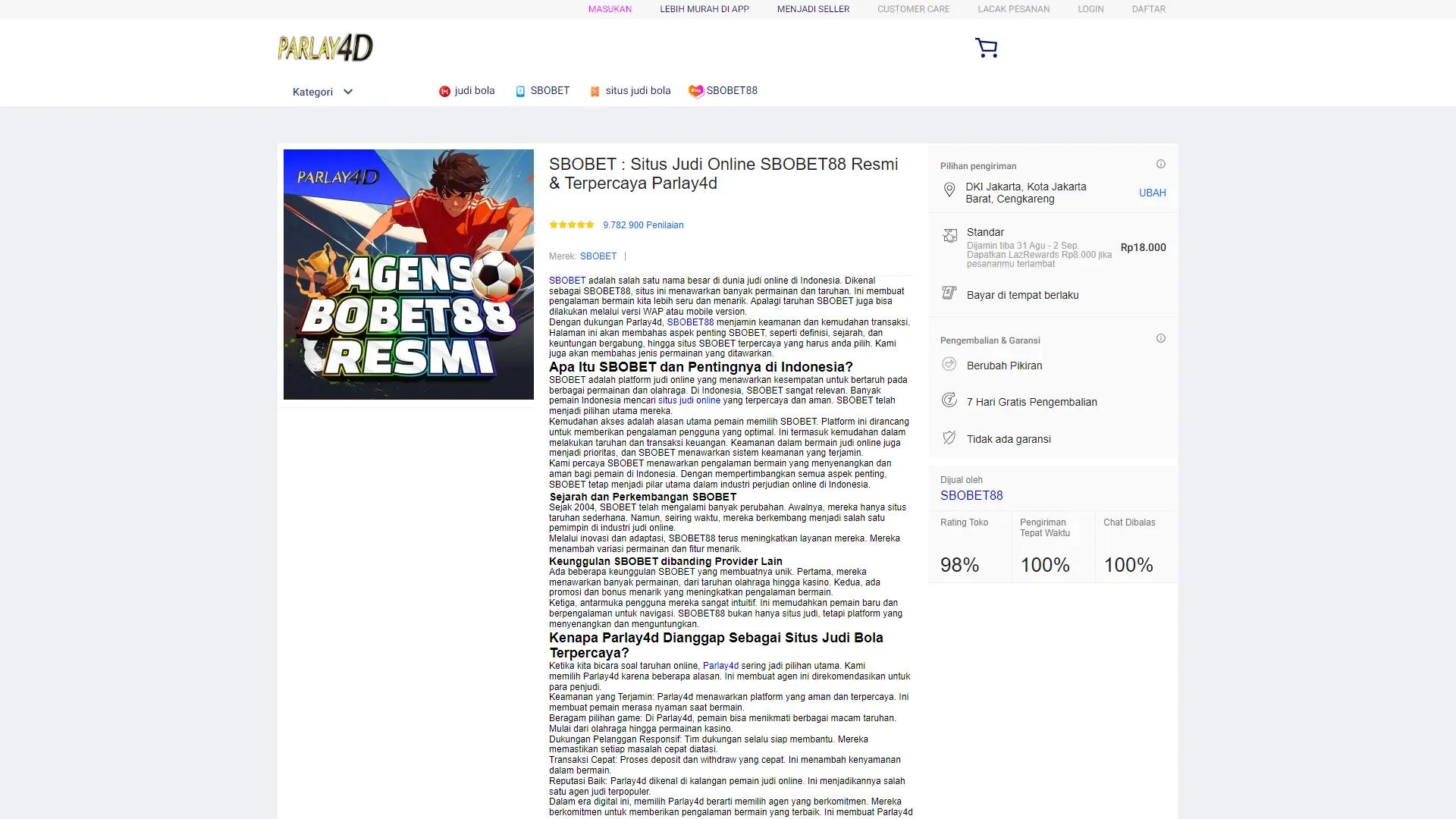Click the Berubah Pikiran return icon
This screenshot has width=1456, height=819.
pyautogui.click(x=949, y=365)
